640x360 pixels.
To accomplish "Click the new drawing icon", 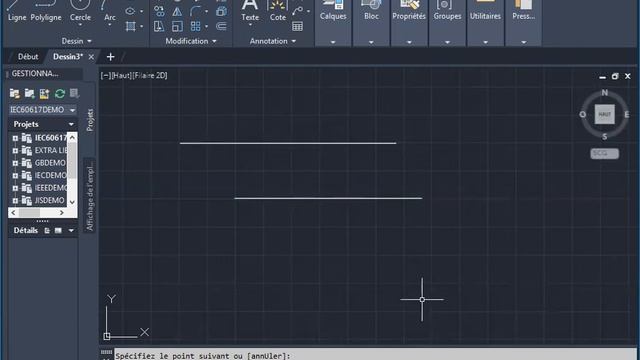I will 44,93.
